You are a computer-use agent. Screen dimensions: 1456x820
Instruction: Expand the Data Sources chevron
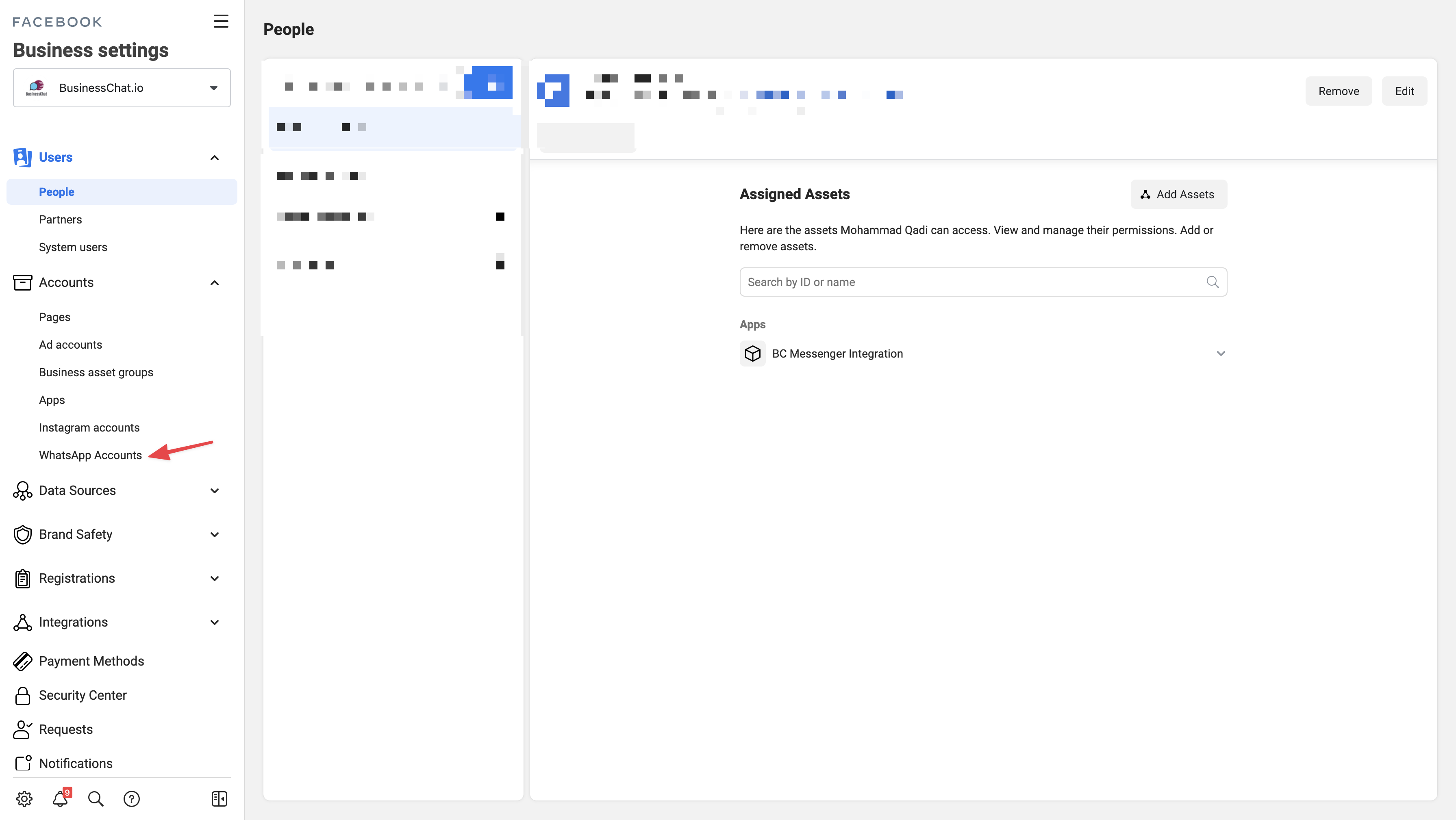click(x=214, y=490)
